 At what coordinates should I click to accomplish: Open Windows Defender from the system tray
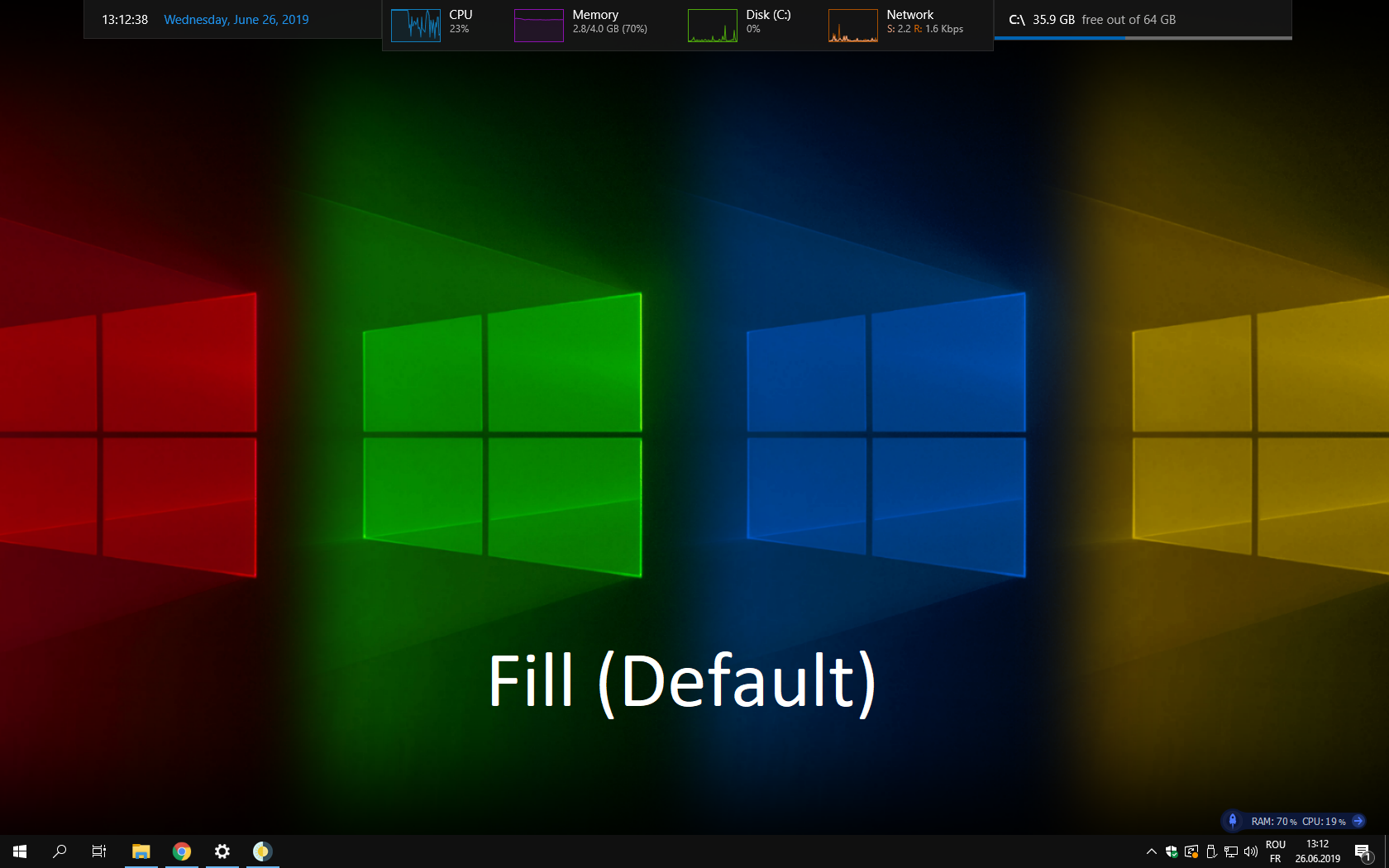pos(1172,851)
